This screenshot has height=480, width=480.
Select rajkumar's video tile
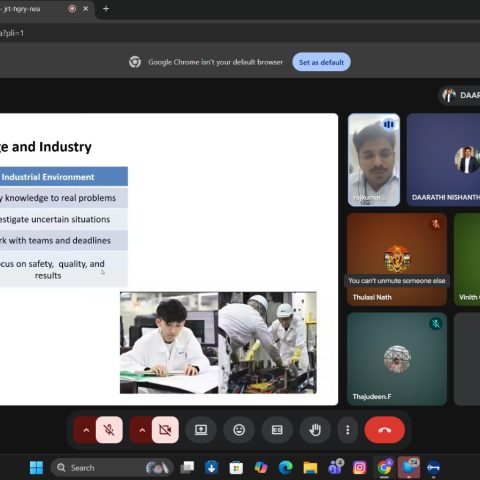pos(374,160)
